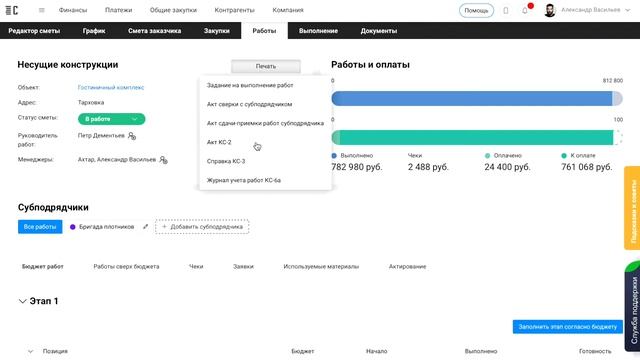640x360 pixels.
Task: Switch to the График tab
Action: pyautogui.click(x=94, y=31)
